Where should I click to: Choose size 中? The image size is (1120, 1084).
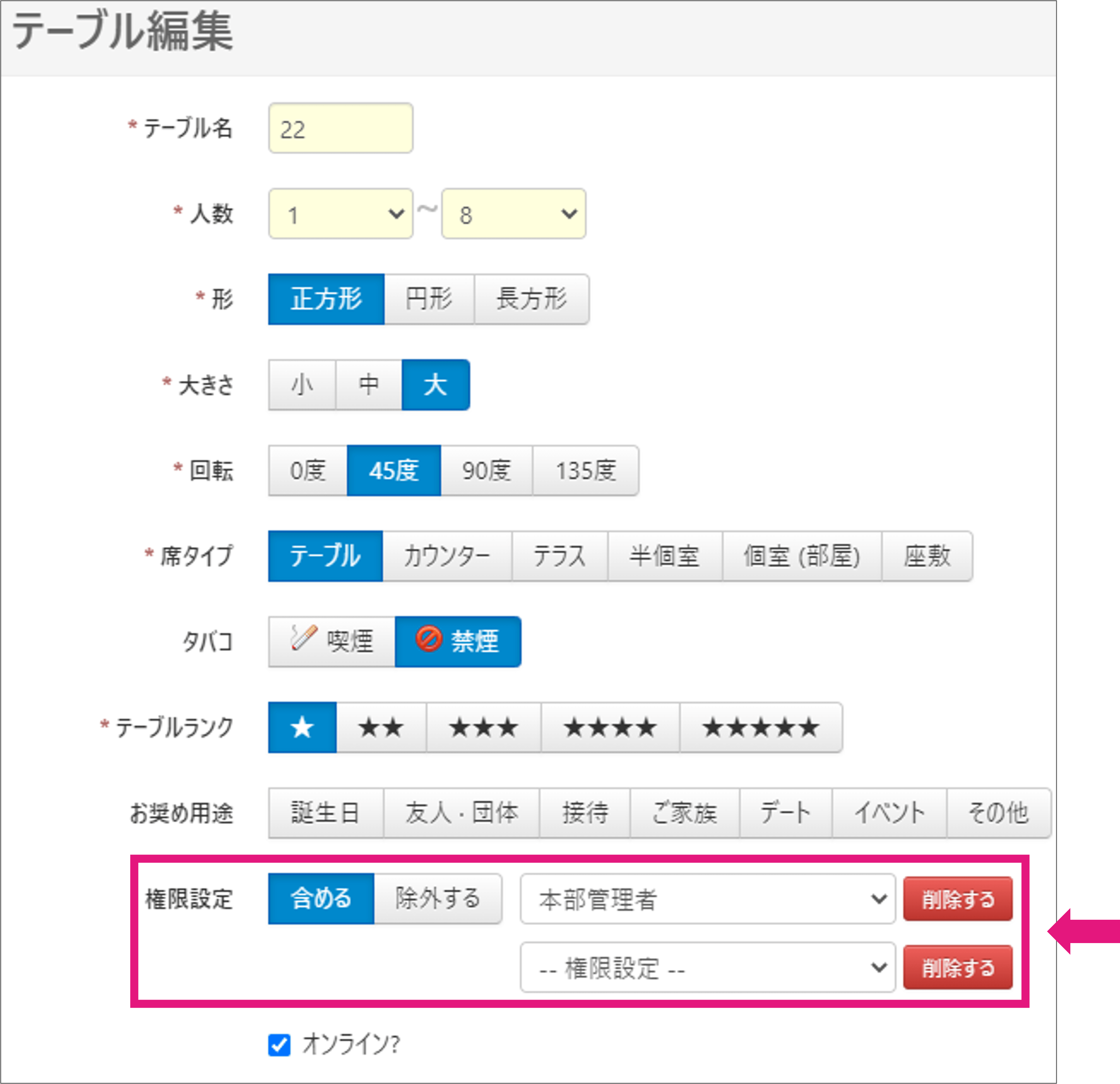click(x=369, y=385)
